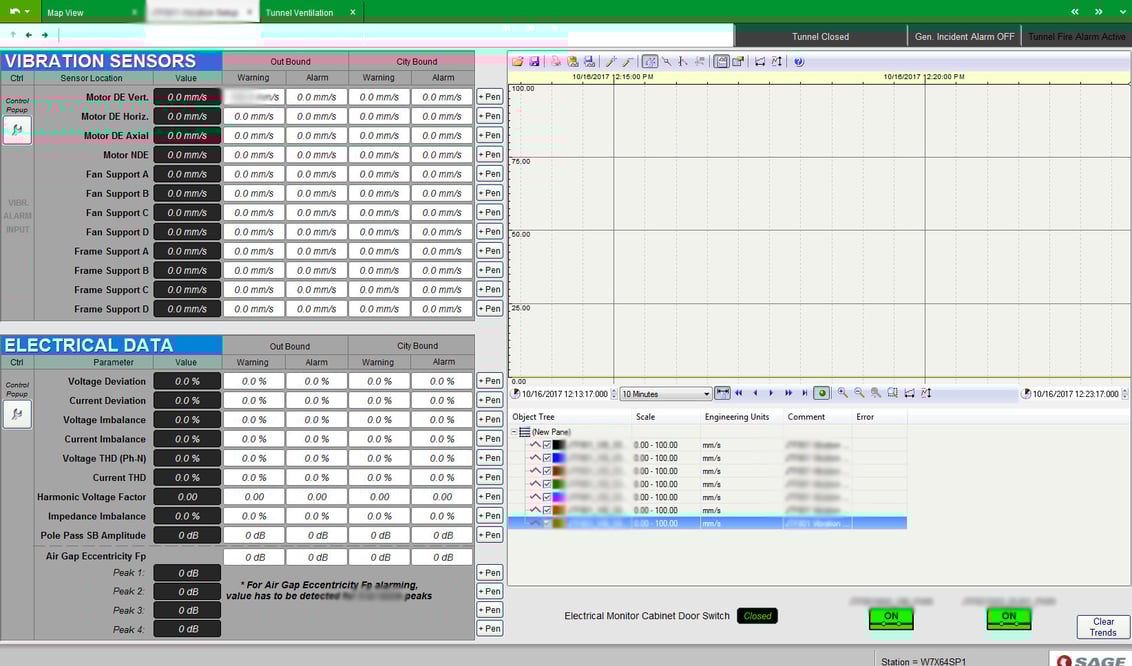This screenshot has height=666, width=1132.
Task: Open the vibration sensors Control Popup icon
Action: tap(16, 131)
